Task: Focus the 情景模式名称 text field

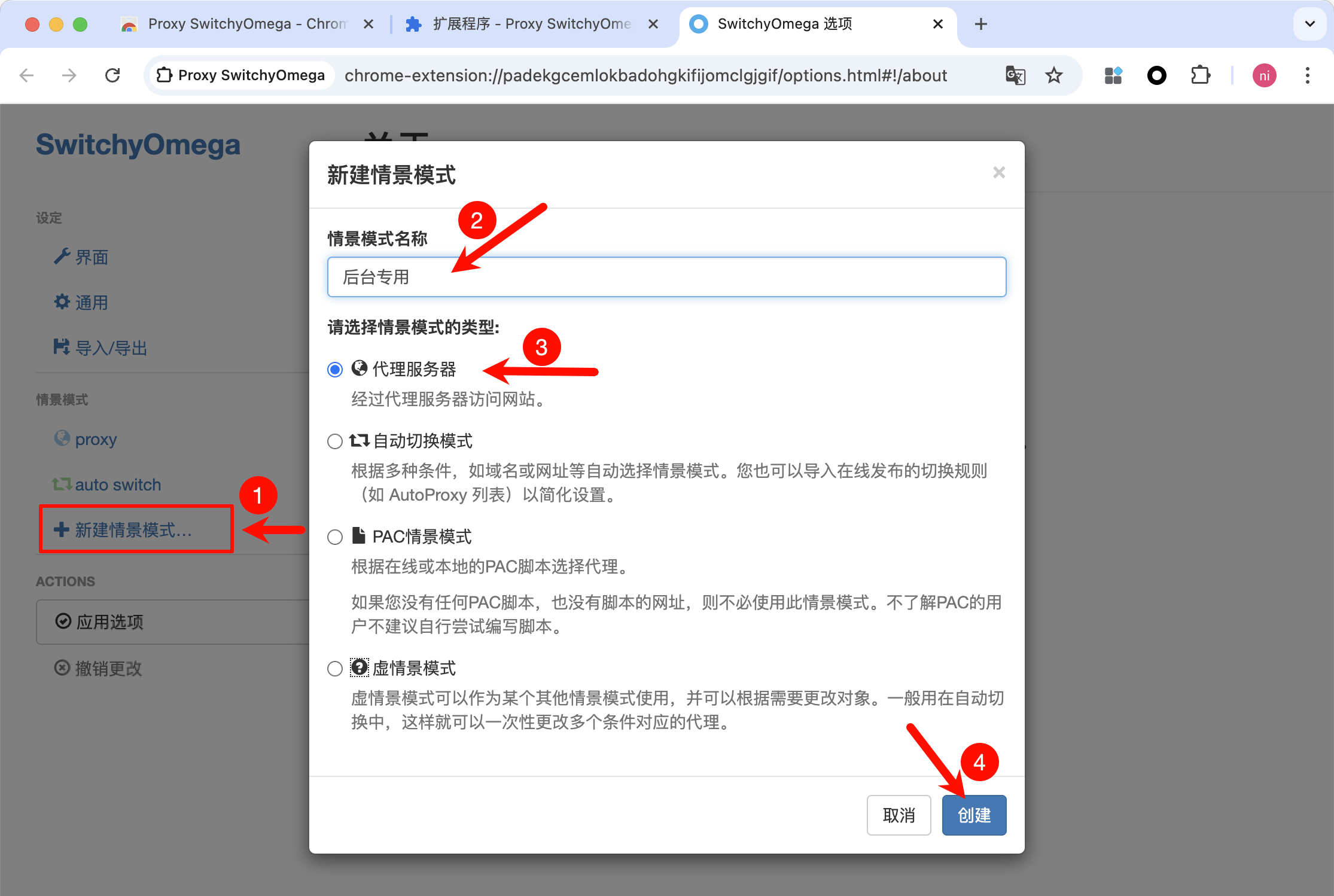Action: click(x=666, y=277)
